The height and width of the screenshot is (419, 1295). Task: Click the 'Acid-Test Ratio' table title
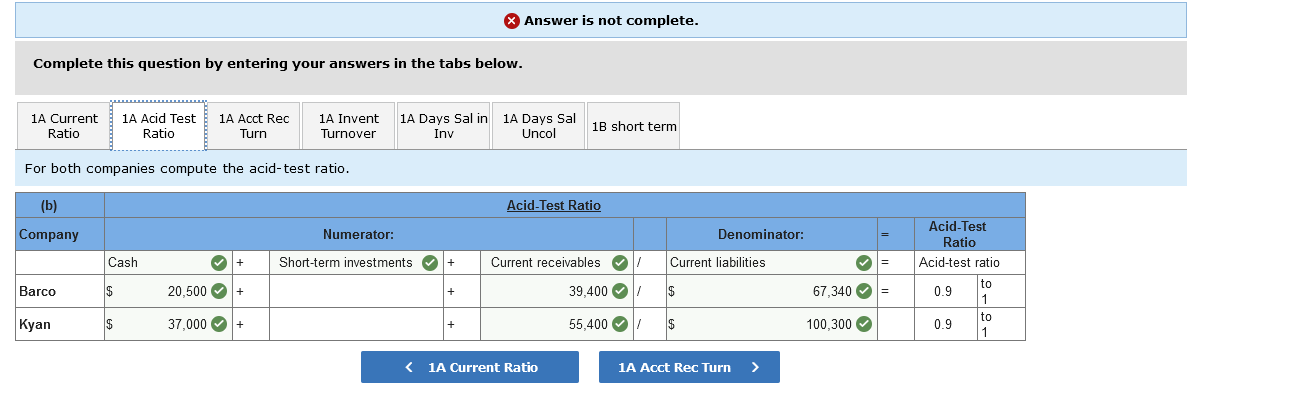(554, 205)
